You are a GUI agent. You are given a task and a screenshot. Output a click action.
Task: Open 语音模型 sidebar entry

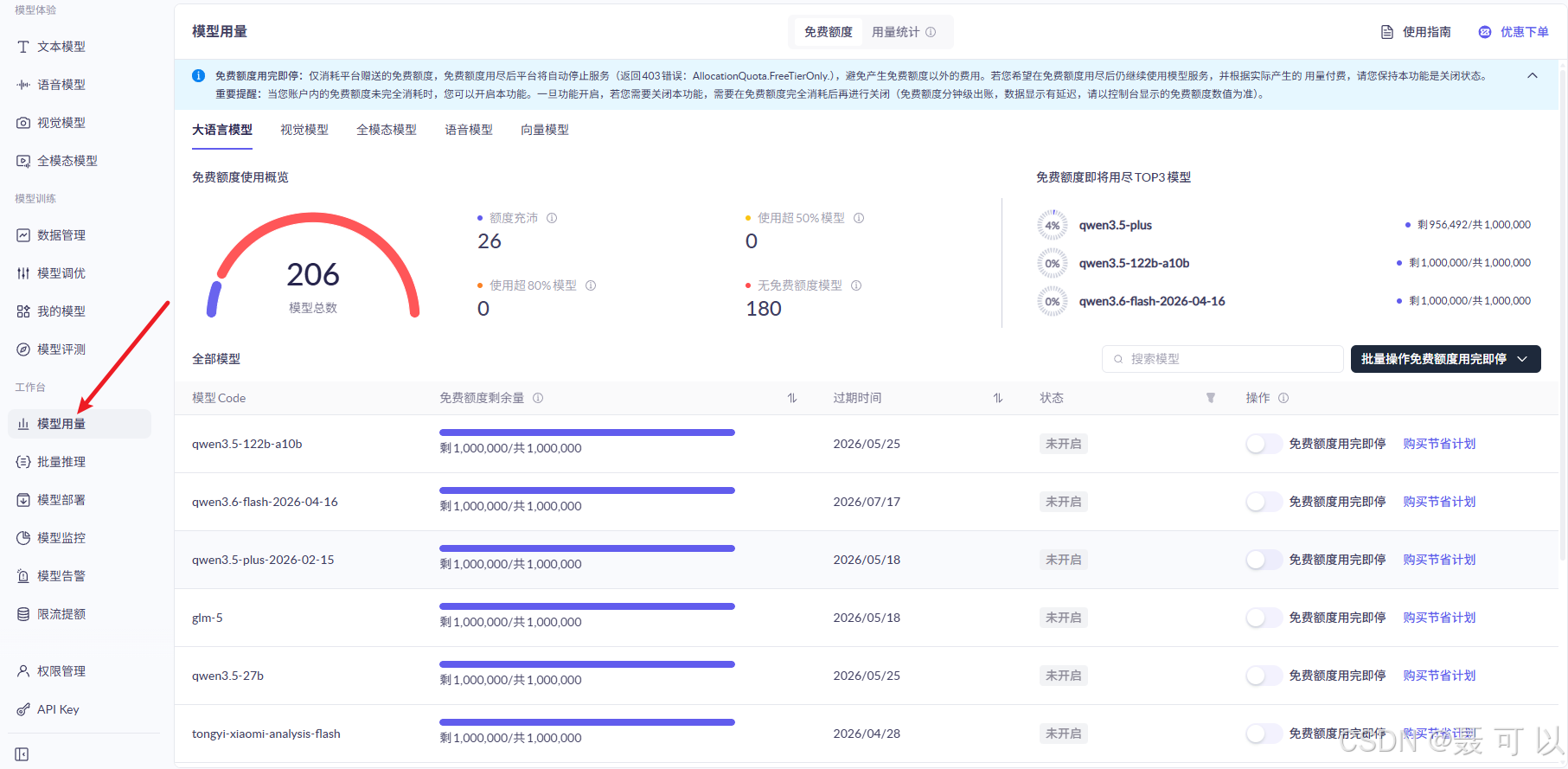tap(61, 85)
